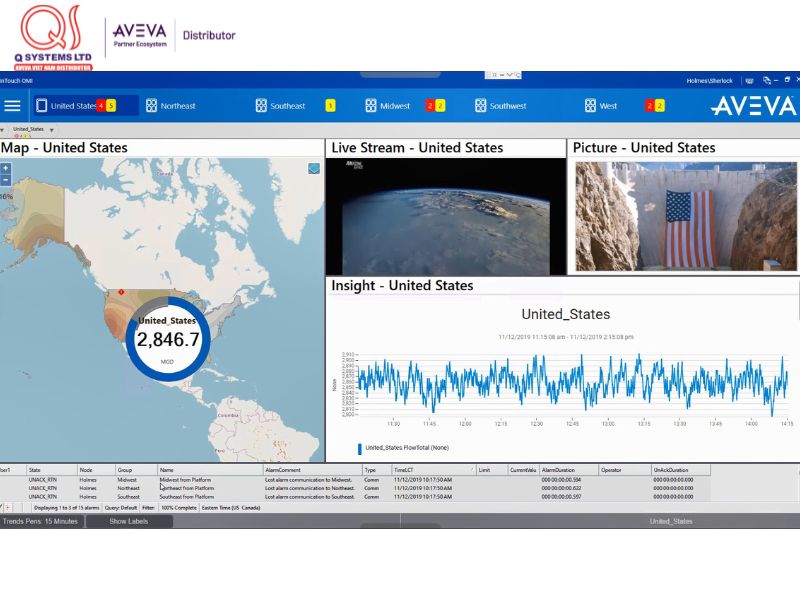Image resolution: width=800 pixels, height=600 pixels.
Task: Click the Trends Pens 15 Minutes button
Action: click(x=41, y=521)
